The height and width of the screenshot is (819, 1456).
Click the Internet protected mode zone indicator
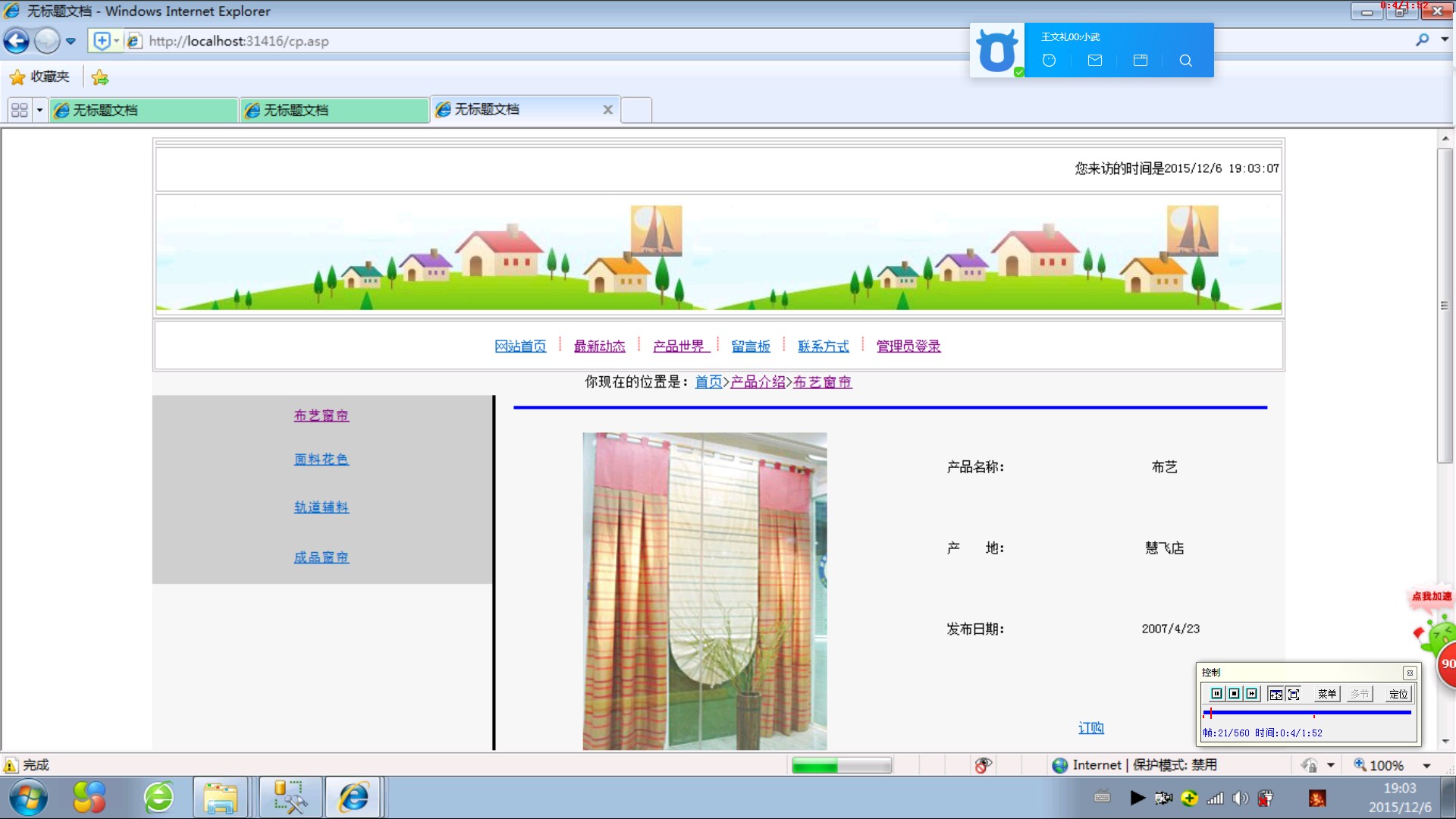tap(1134, 765)
